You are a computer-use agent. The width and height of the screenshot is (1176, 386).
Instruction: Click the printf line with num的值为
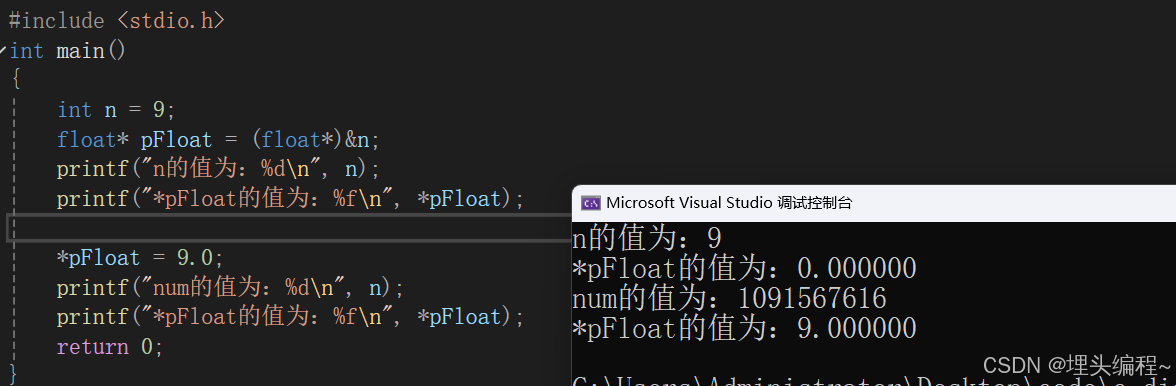230,288
